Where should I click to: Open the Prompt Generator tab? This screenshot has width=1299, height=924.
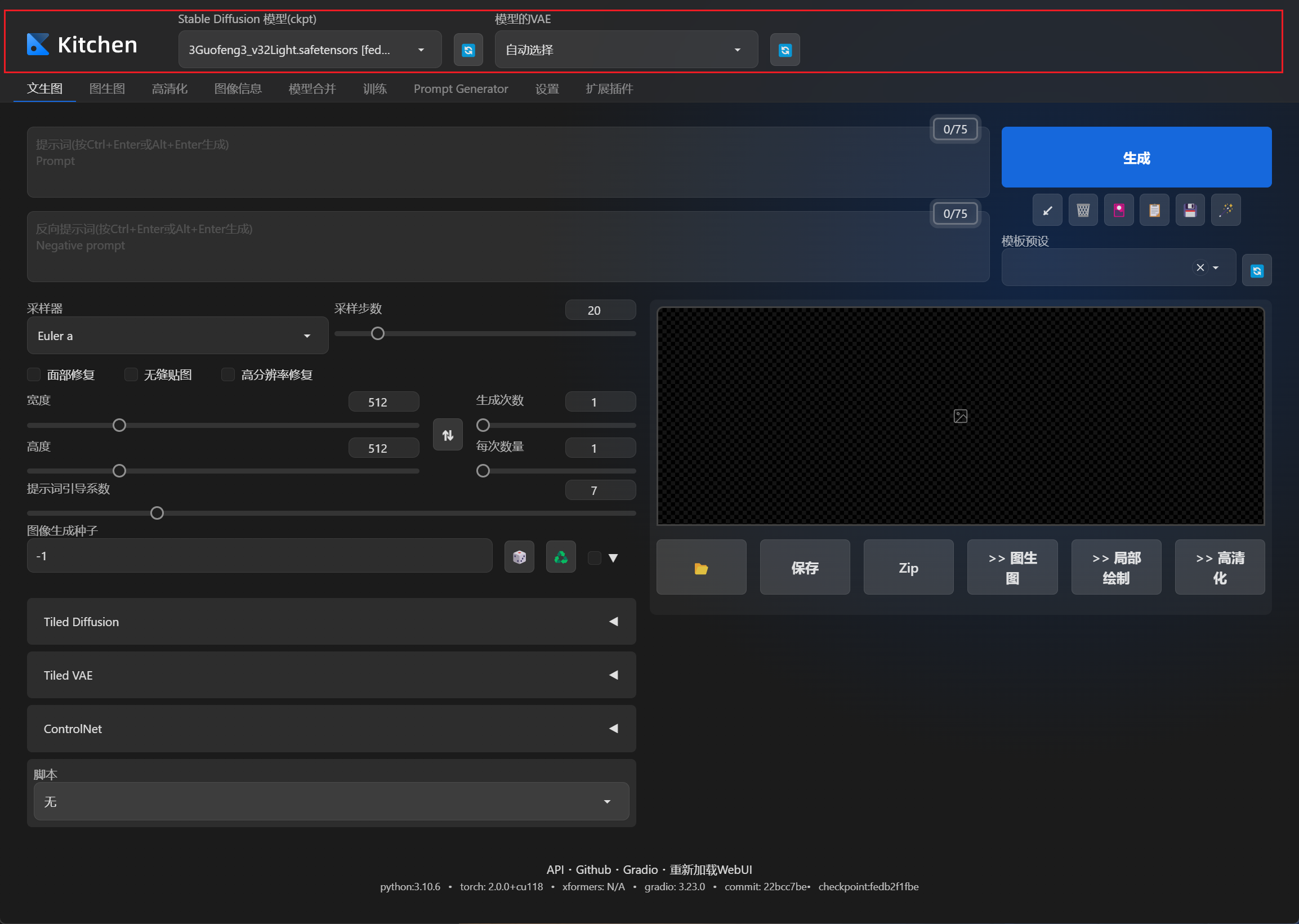(461, 89)
